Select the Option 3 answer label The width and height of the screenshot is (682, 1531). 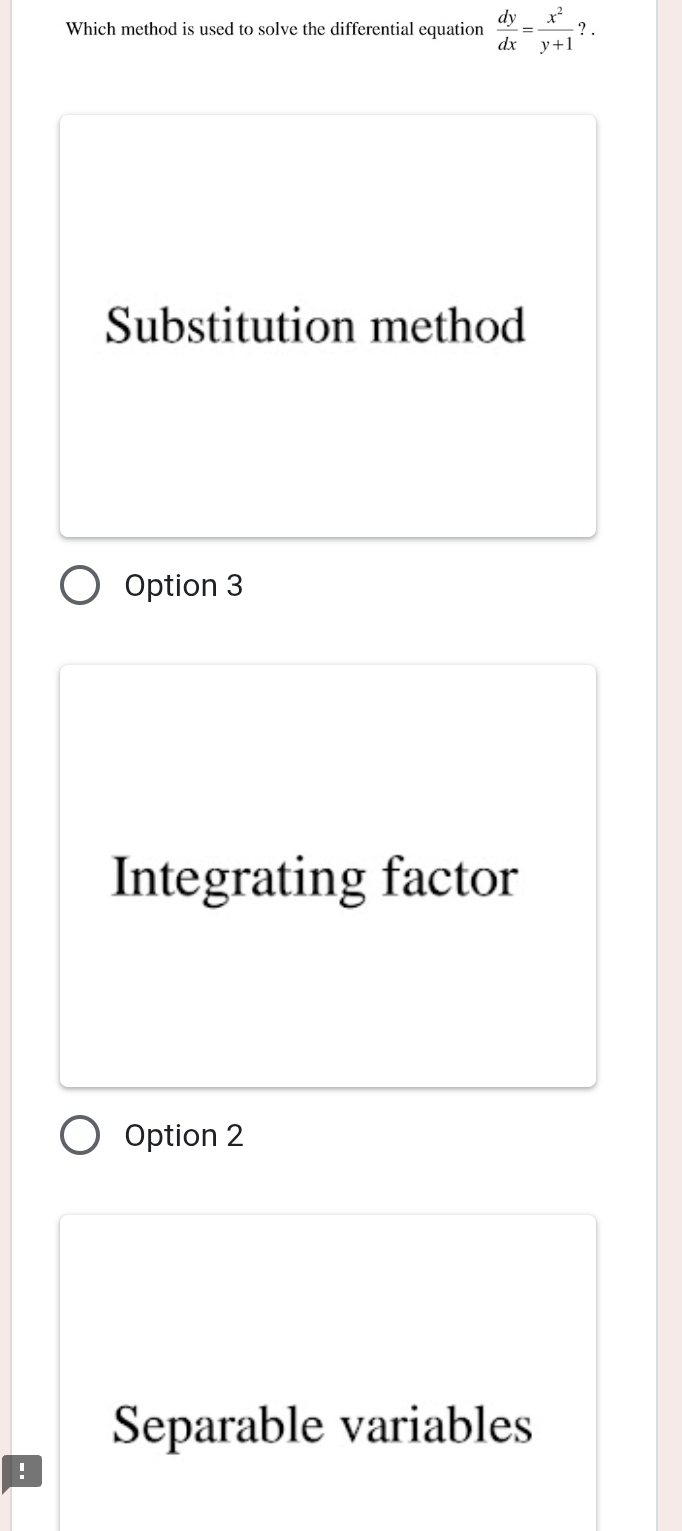click(x=184, y=585)
